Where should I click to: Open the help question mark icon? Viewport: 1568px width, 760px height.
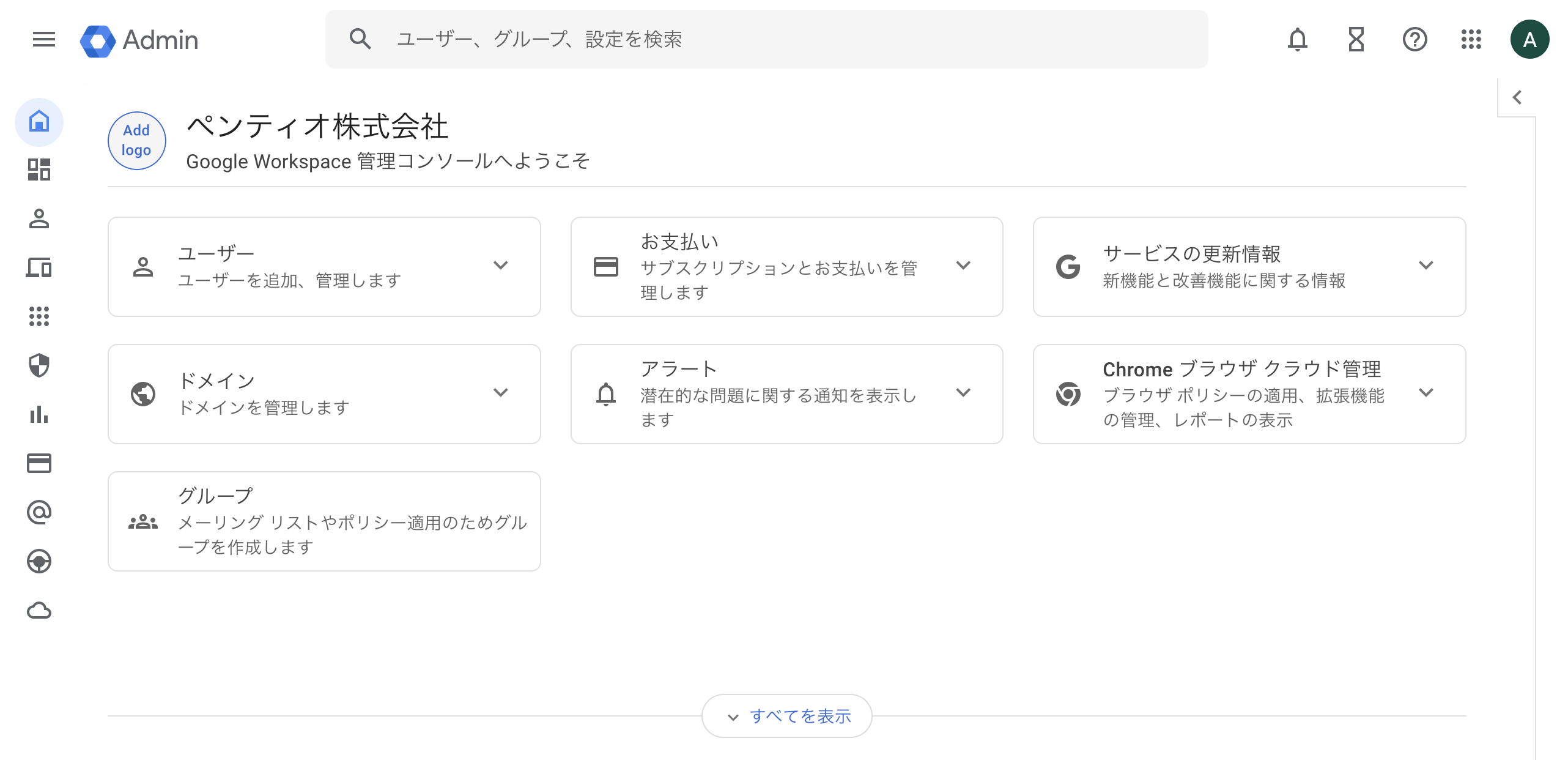pos(1415,40)
